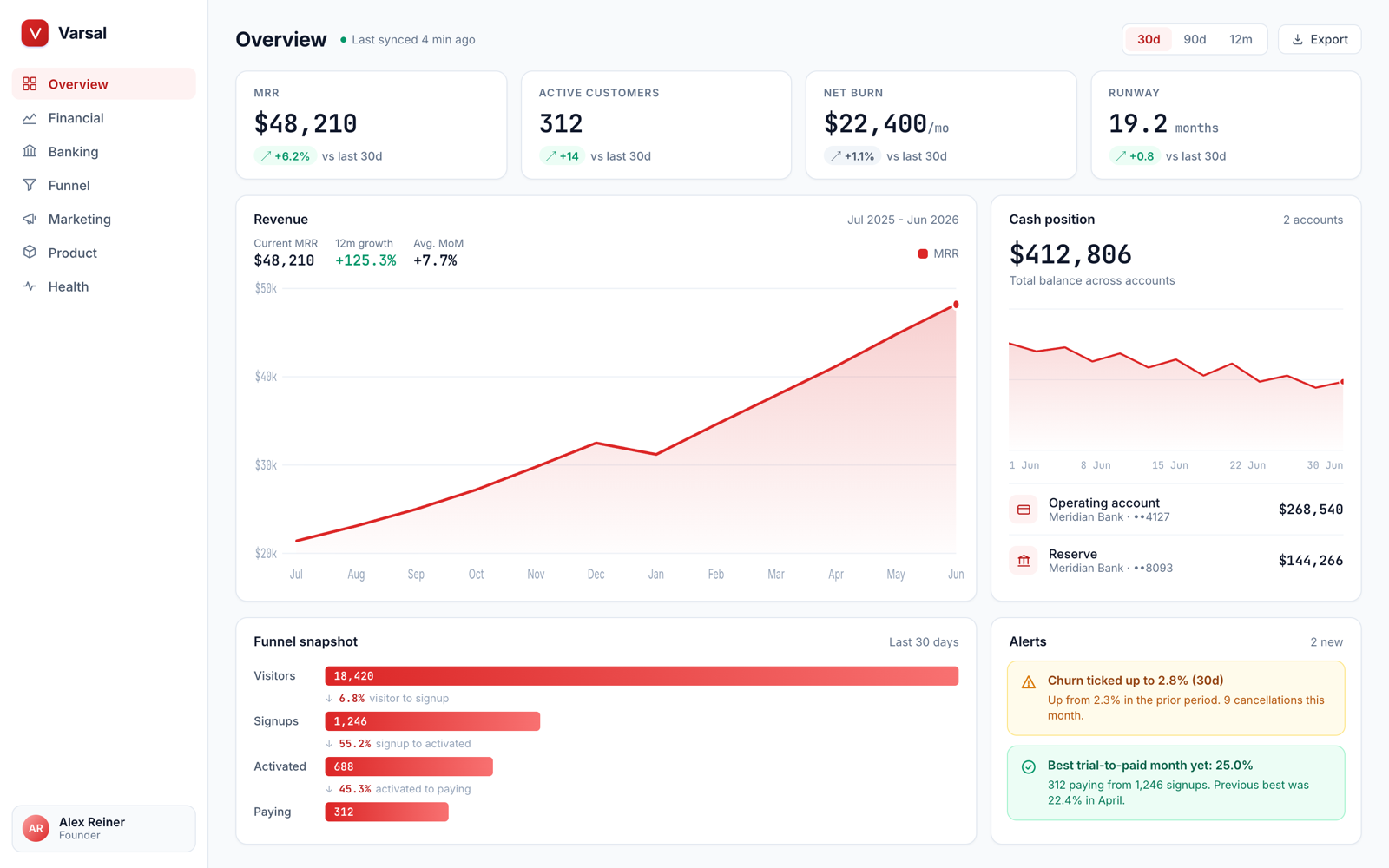The width and height of the screenshot is (1389, 868).
Task: Click the down arrow beside visitor to signup
Action: click(x=330, y=699)
